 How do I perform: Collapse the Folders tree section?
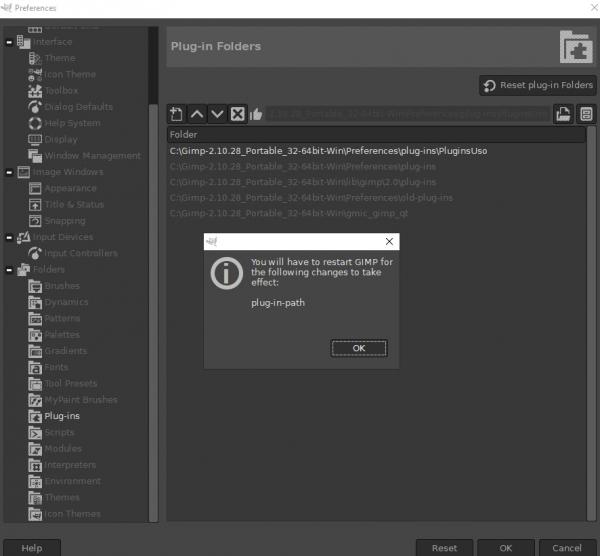coord(9,270)
